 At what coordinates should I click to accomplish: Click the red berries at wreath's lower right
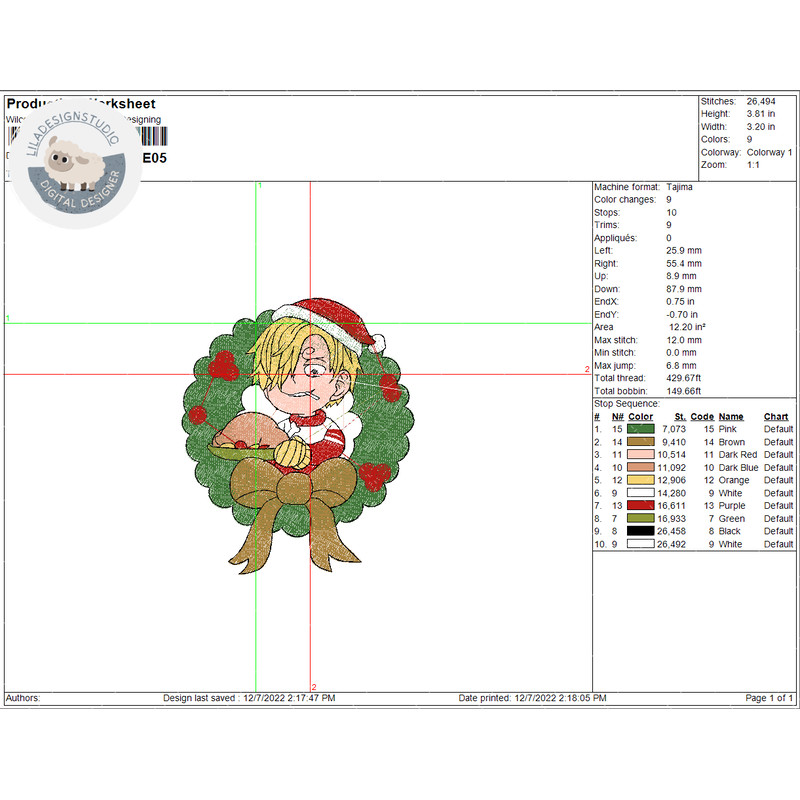pos(375,476)
